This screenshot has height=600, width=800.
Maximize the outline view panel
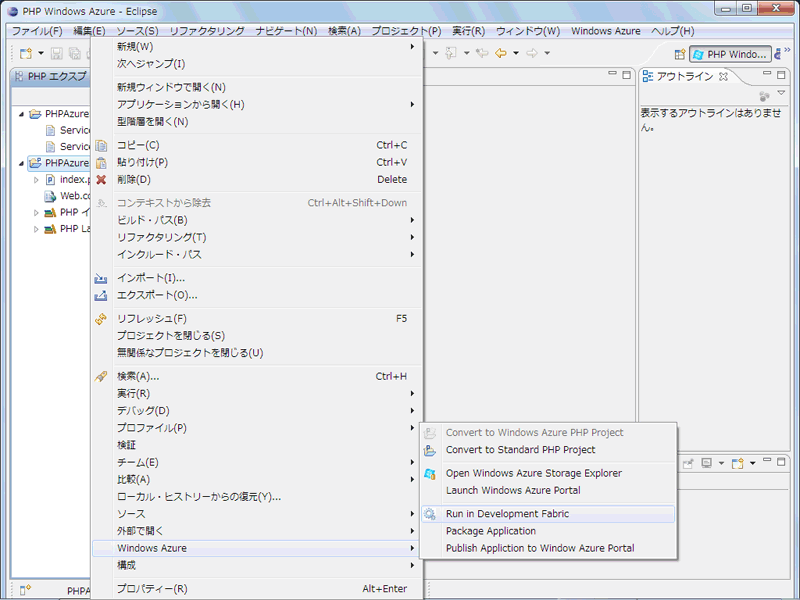[x=781, y=74]
